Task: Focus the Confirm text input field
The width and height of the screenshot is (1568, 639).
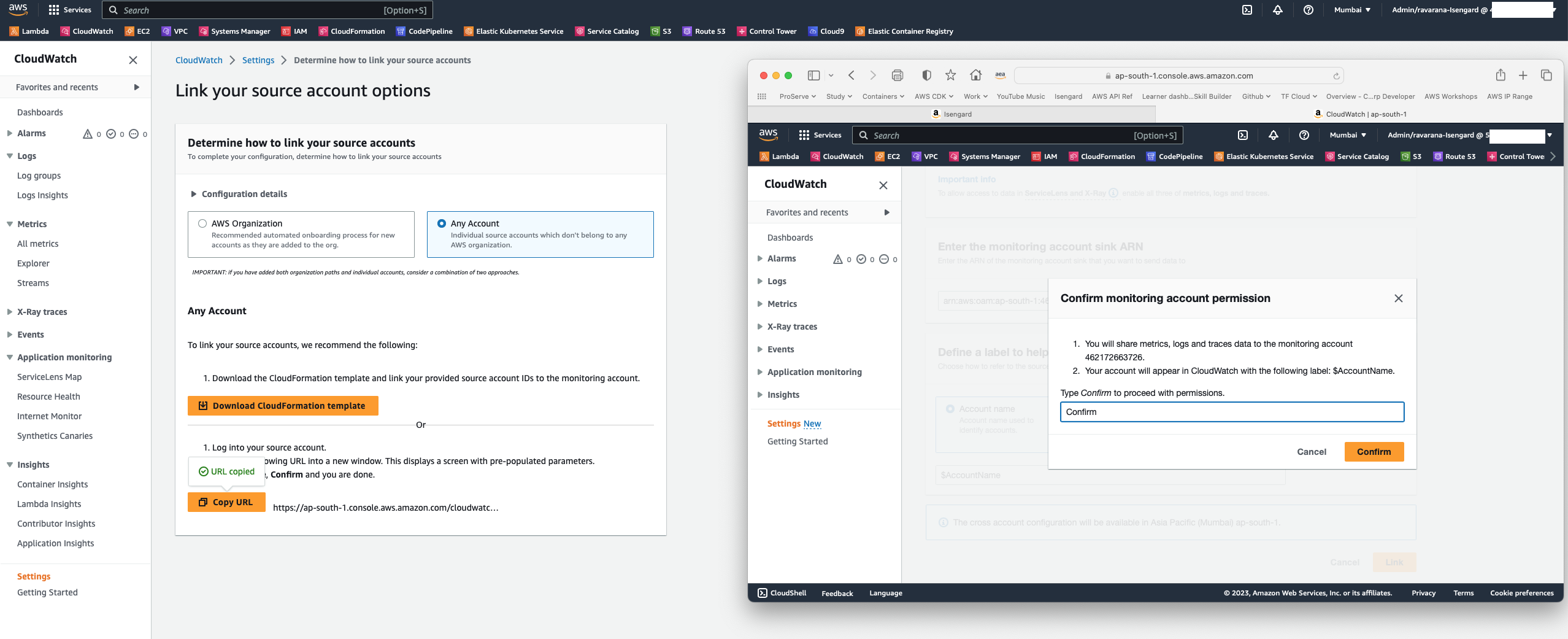Action: click(1232, 412)
